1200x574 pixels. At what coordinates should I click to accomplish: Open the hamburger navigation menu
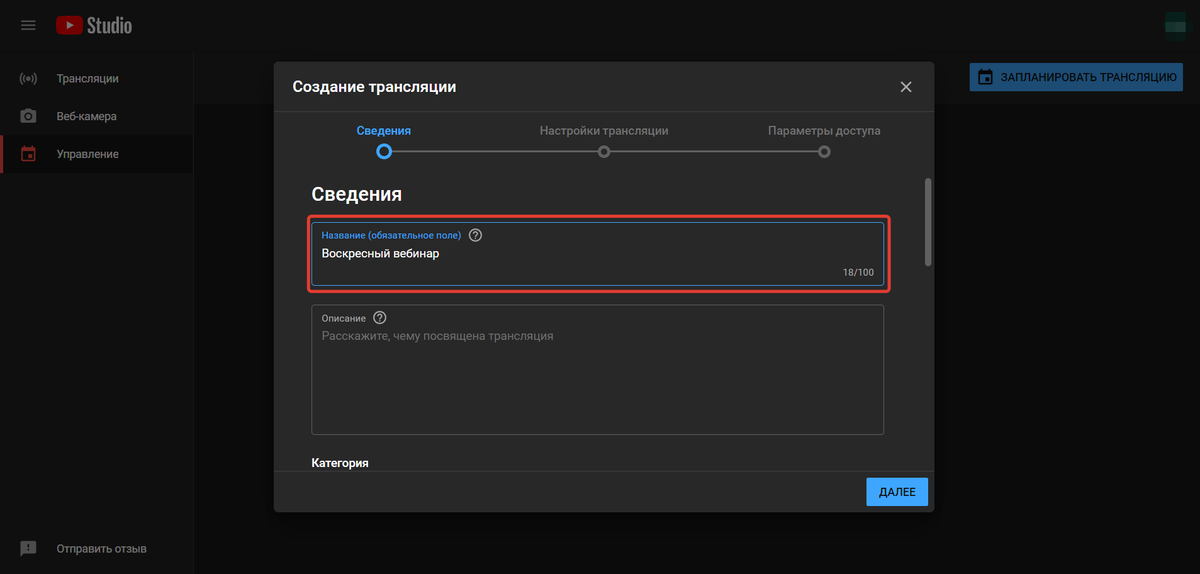28,25
